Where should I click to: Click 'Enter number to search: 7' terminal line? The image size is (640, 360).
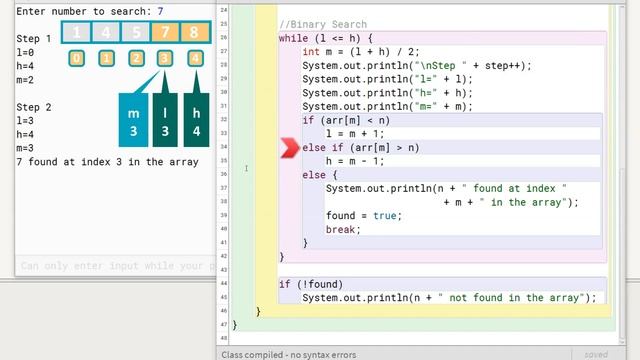click(x=90, y=11)
